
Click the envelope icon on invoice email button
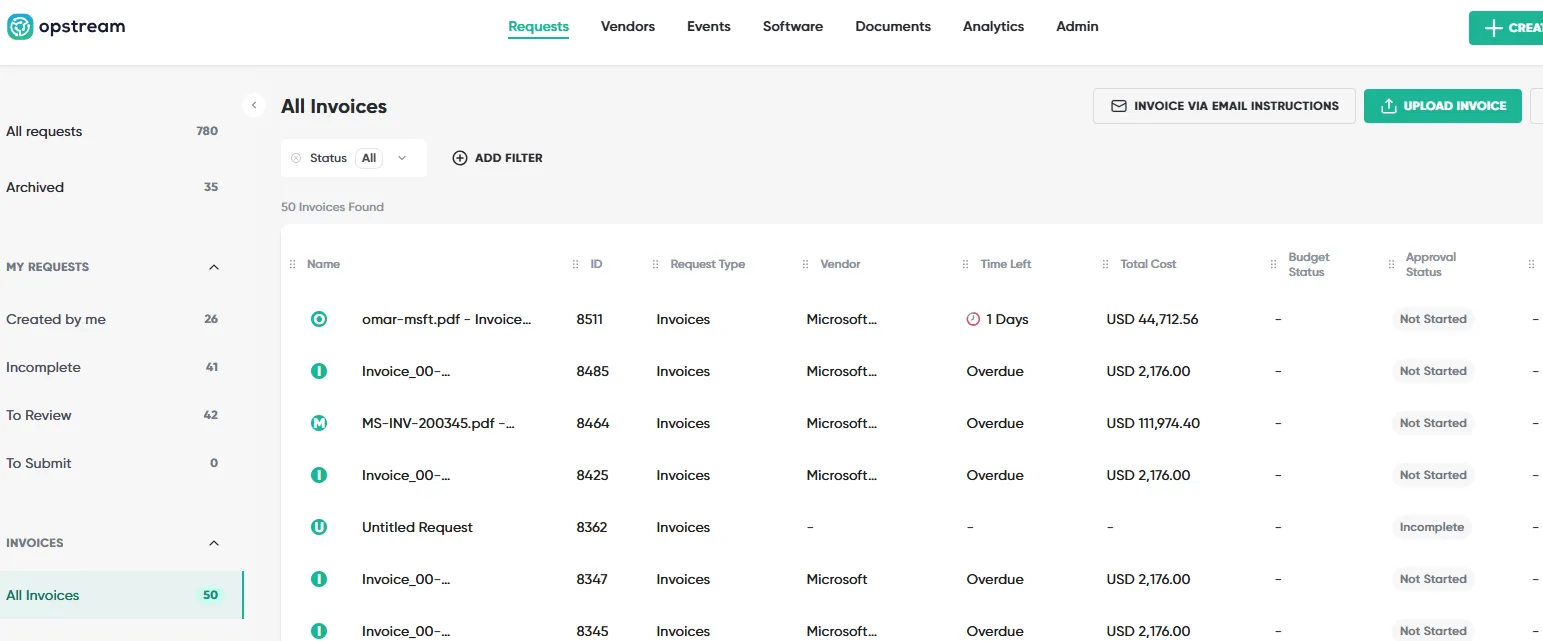point(1119,106)
